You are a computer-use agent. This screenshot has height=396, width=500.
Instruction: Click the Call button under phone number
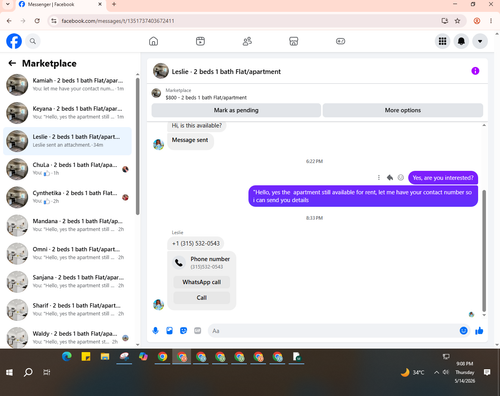pos(202,298)
